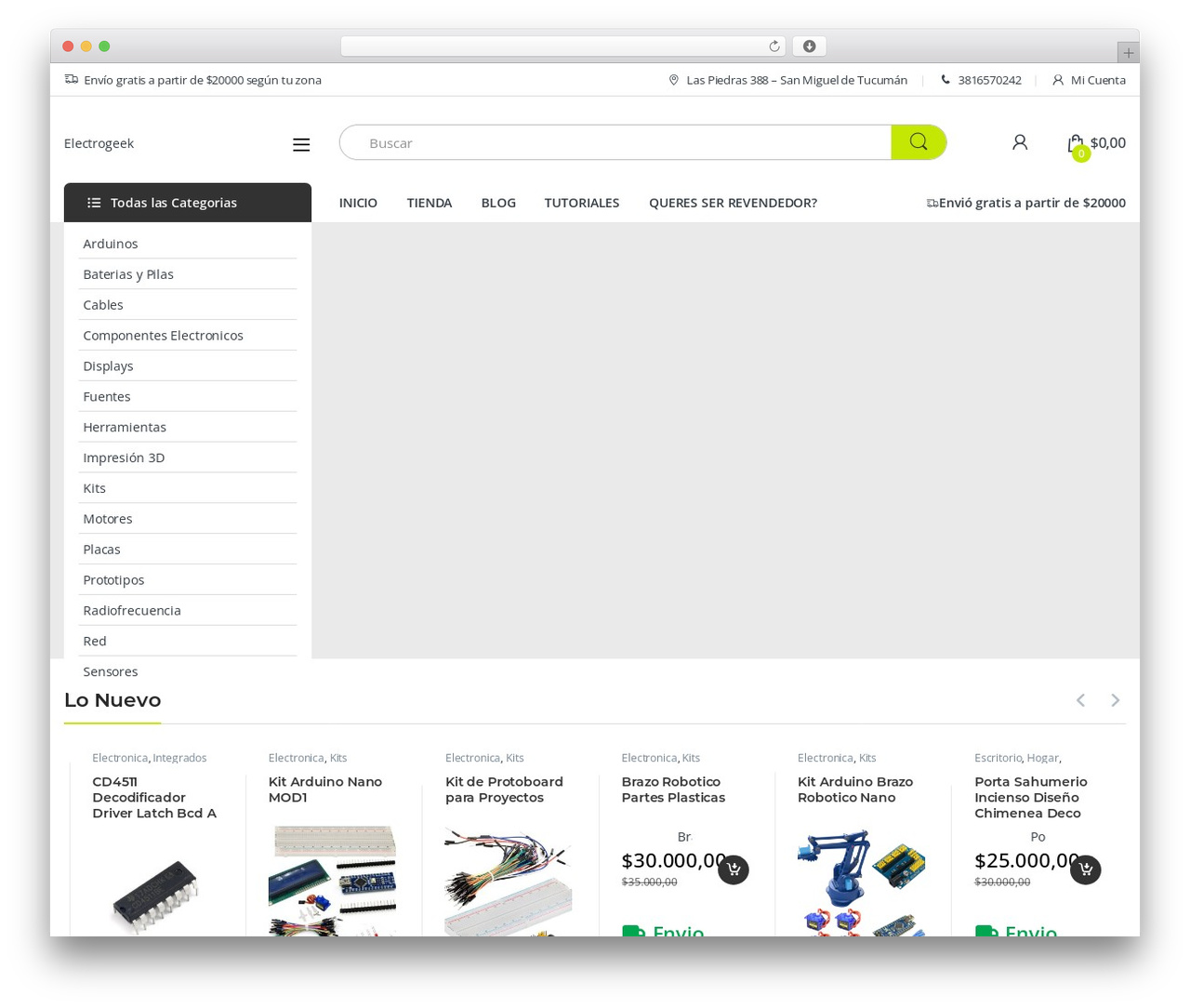Viewport: 1190px width, 1008px height.
Task: Select the Red category
Action: pos(95,642)
